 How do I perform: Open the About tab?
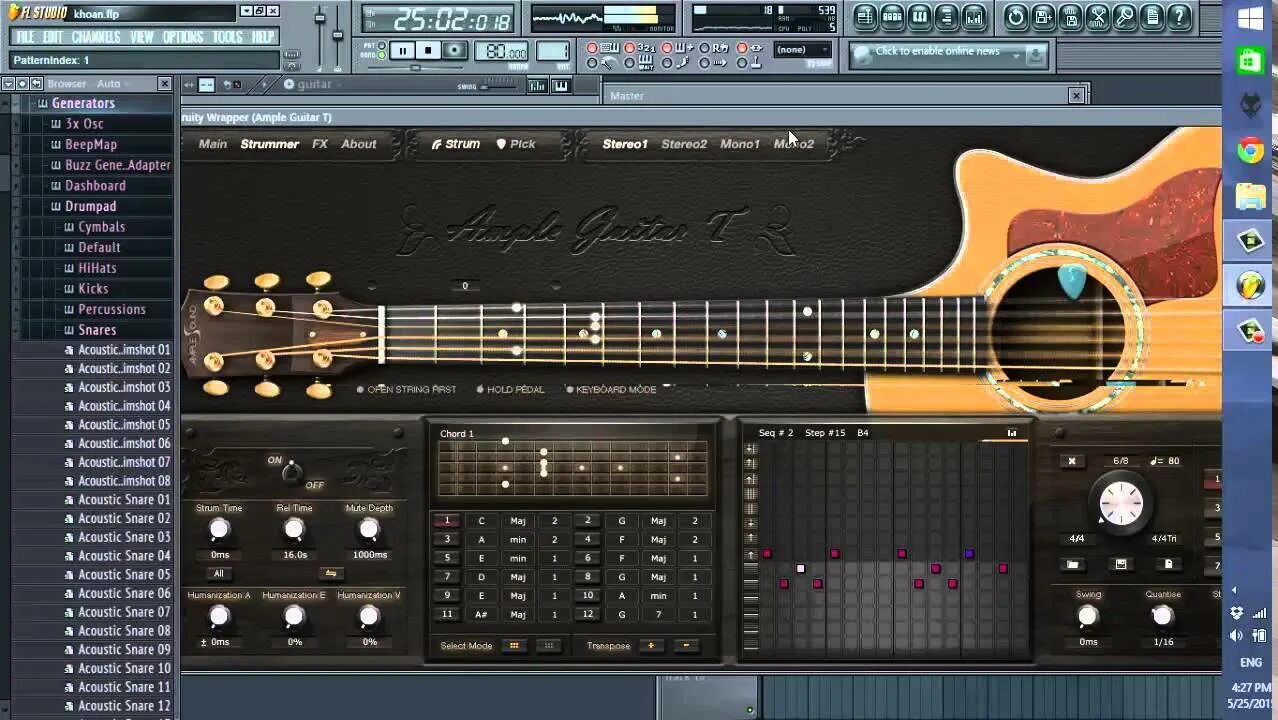pyautogui.click(x=359, y=144)
